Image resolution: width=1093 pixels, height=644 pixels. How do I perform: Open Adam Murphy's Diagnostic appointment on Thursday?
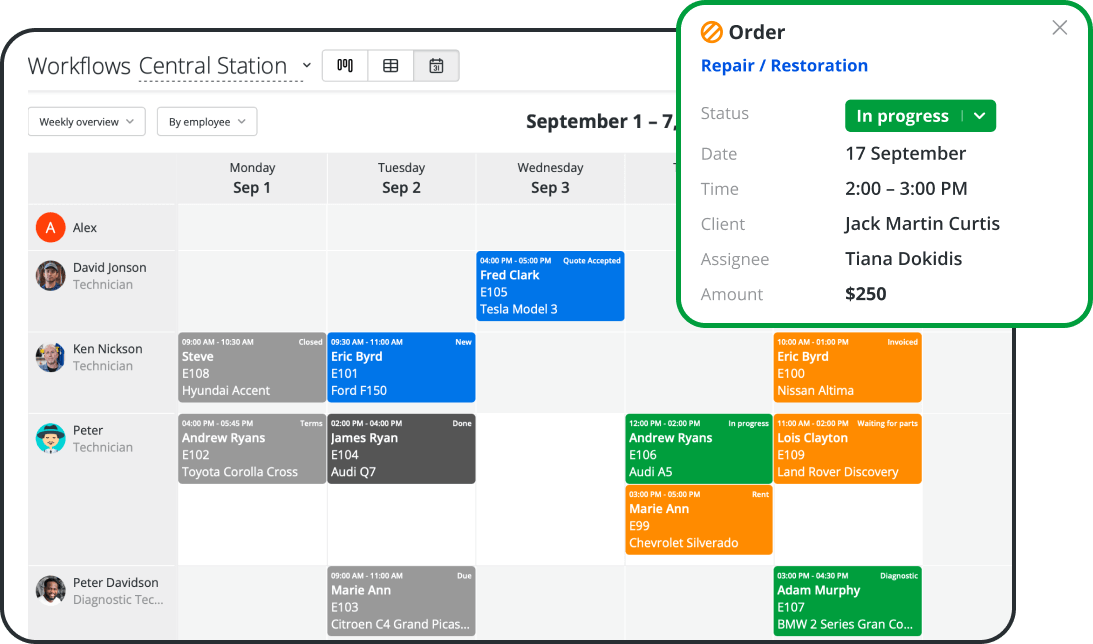(x=847, y=600)
